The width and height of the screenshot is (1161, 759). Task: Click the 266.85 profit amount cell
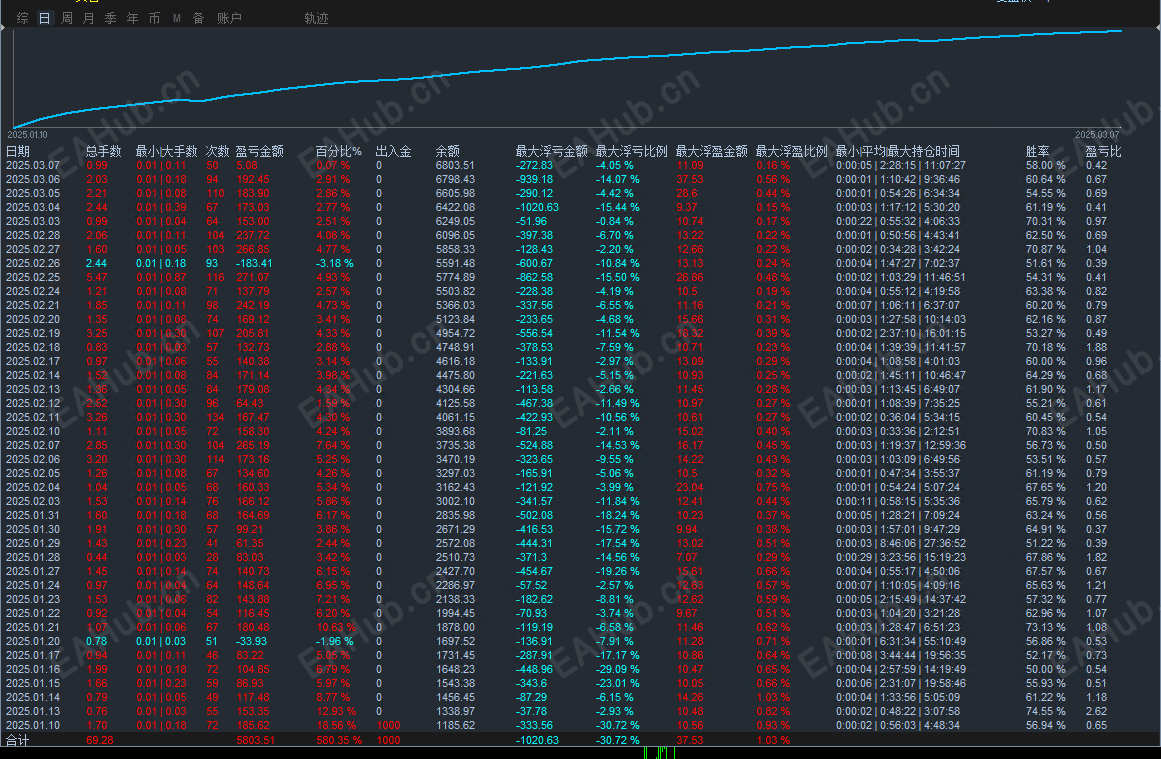(x=253, y=250)
